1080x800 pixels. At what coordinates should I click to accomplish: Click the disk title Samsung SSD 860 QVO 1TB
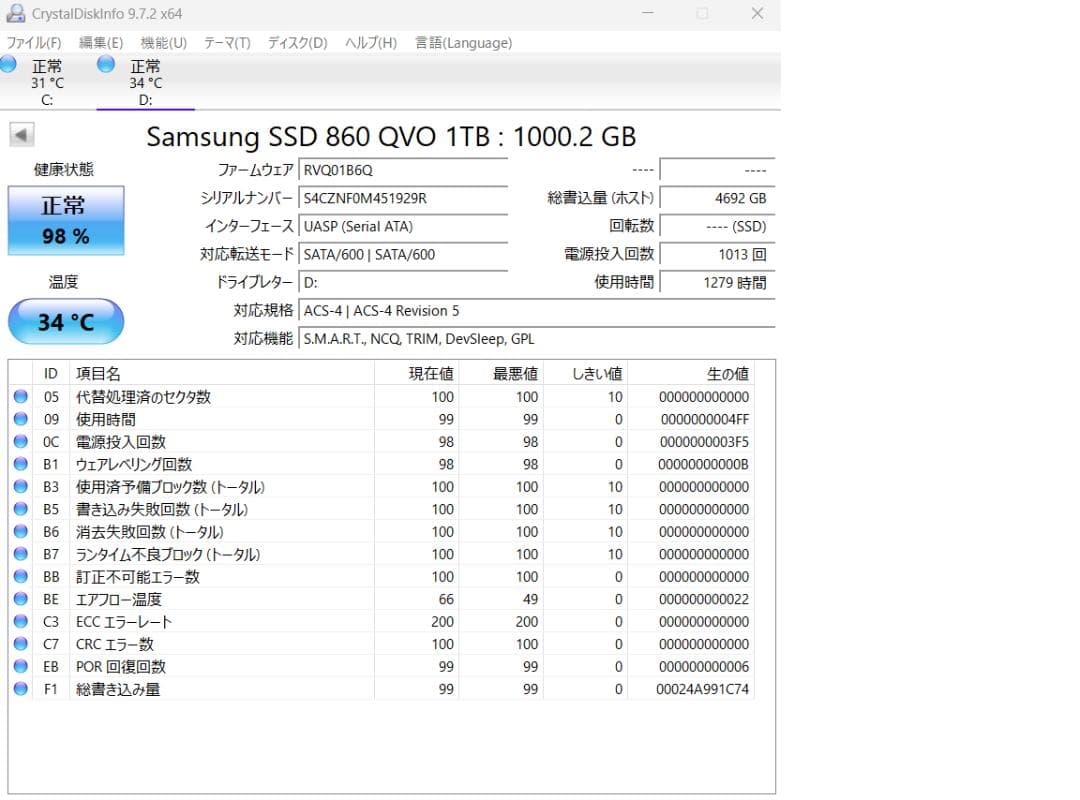pos(391,136)
